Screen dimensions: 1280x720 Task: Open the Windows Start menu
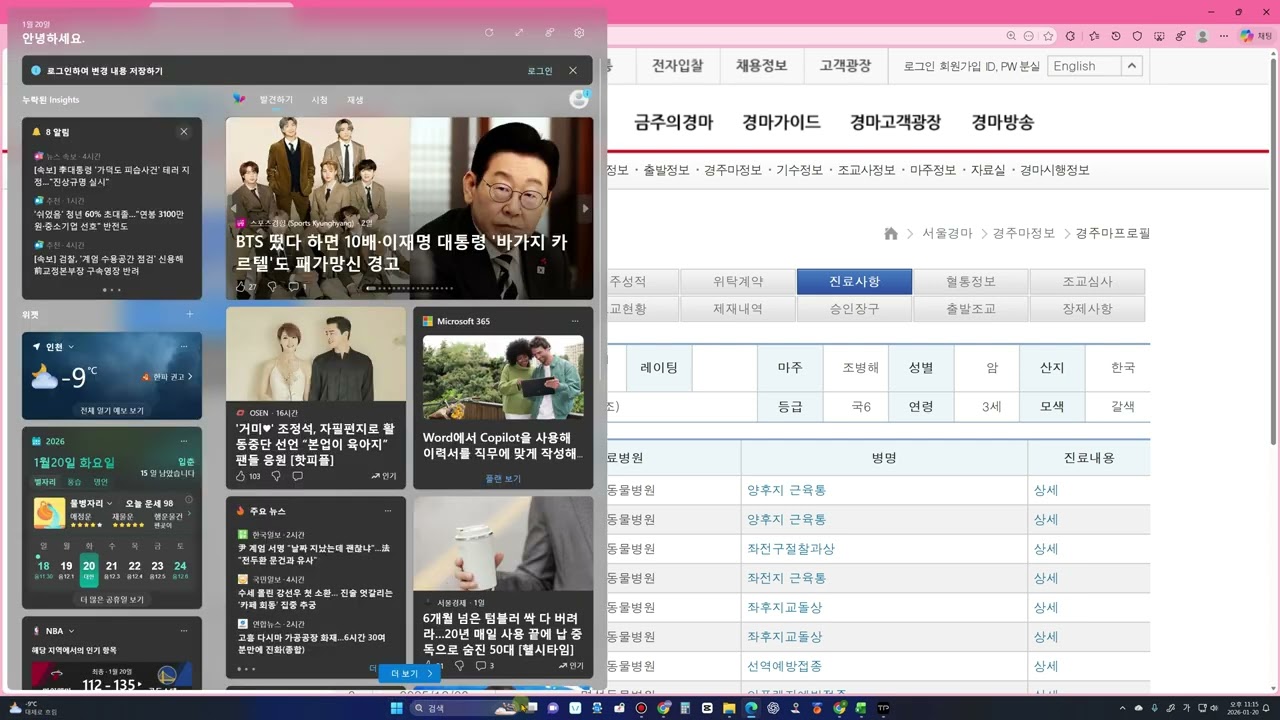[x=396, y=708]
